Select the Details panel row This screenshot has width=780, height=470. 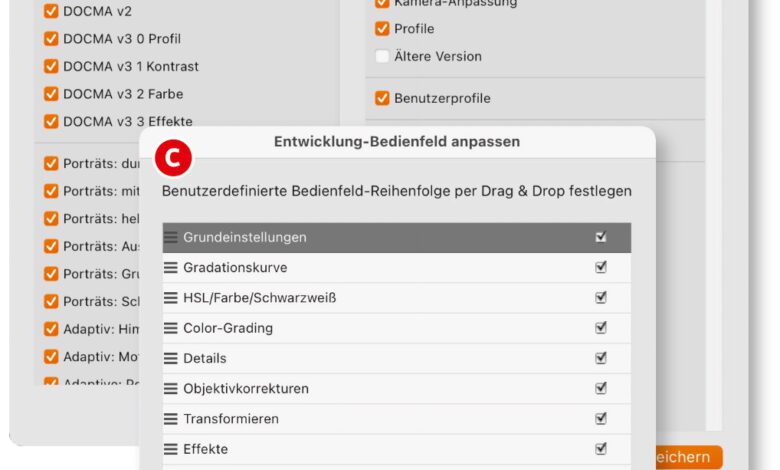pyautogui.click(x=380, y=358)
